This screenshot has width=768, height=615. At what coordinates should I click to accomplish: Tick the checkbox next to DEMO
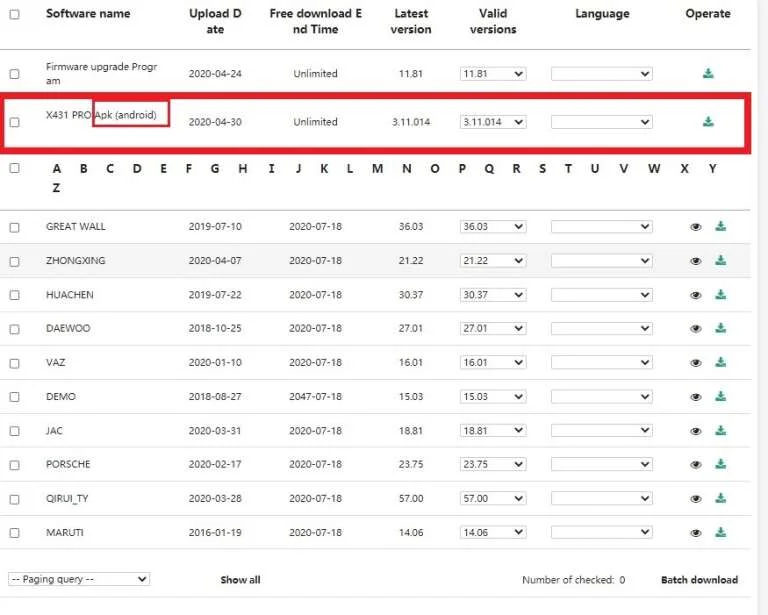coord(14,398)
